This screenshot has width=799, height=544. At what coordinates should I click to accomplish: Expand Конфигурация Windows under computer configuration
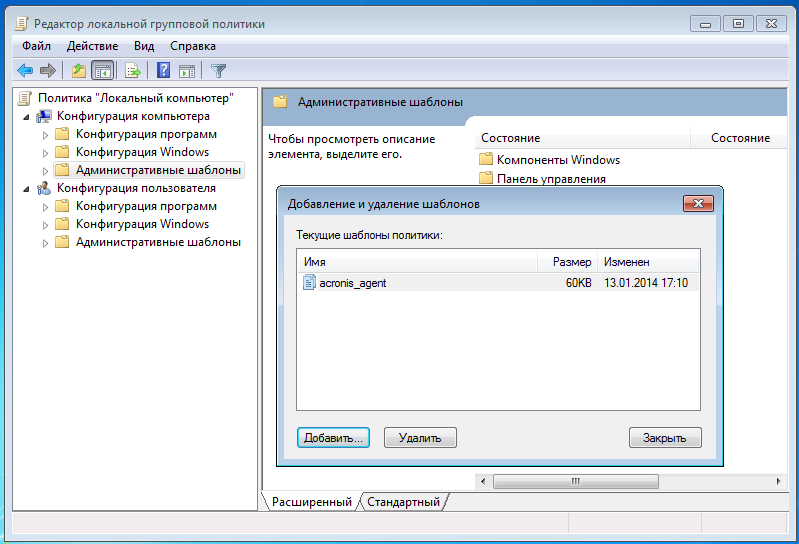45,152
